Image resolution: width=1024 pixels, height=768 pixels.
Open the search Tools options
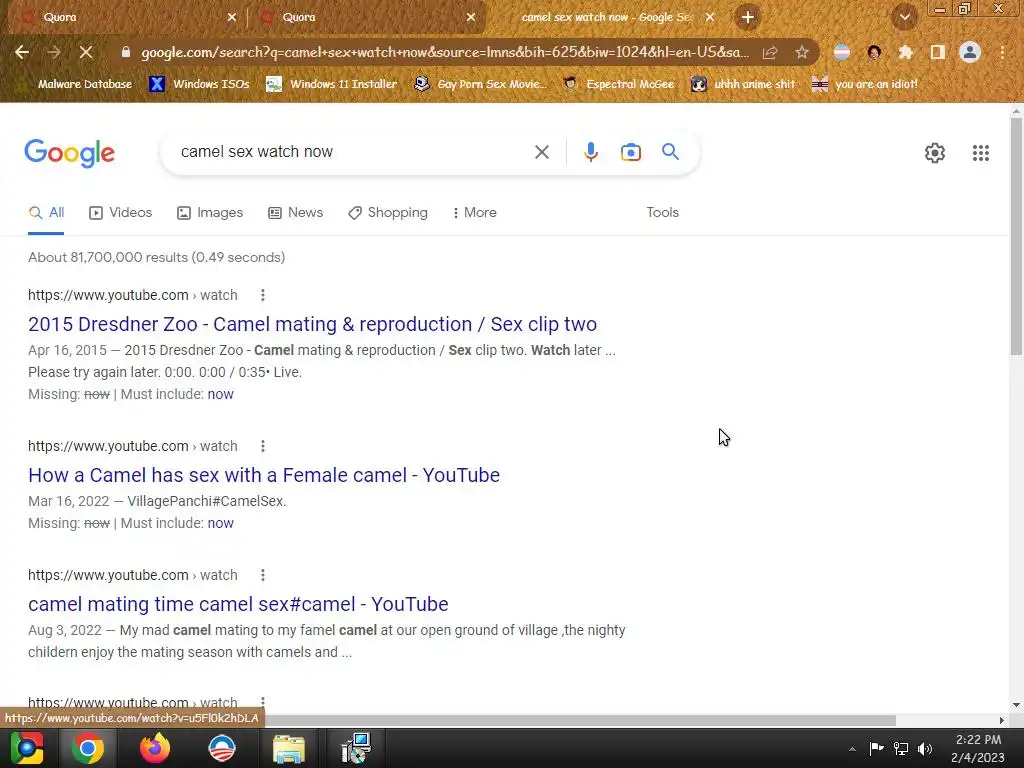tap(662, 213)
